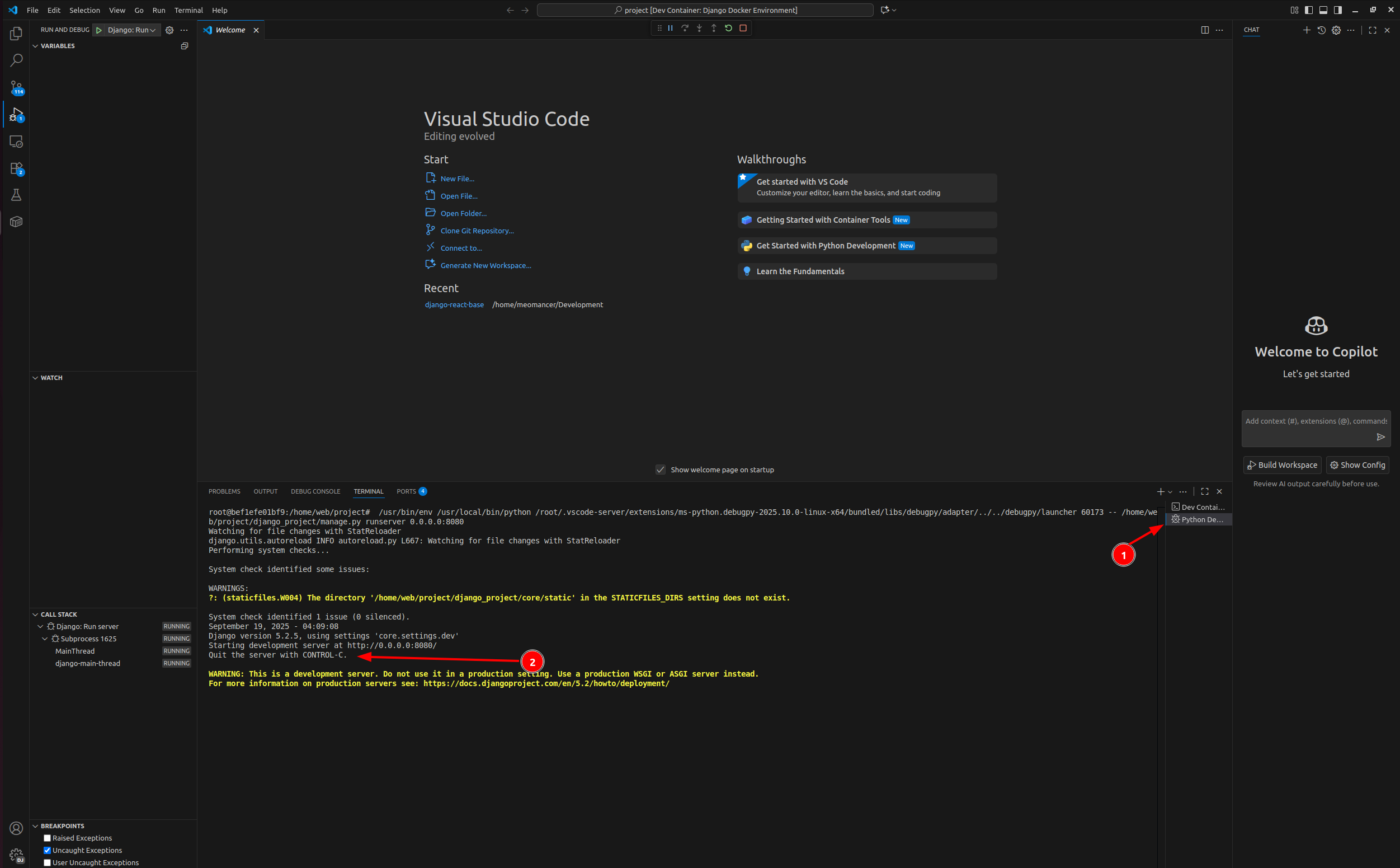The width and height of the screenshot is (1400, 868).
Task: Click the Testing flask icon
Action: point(16,195)
